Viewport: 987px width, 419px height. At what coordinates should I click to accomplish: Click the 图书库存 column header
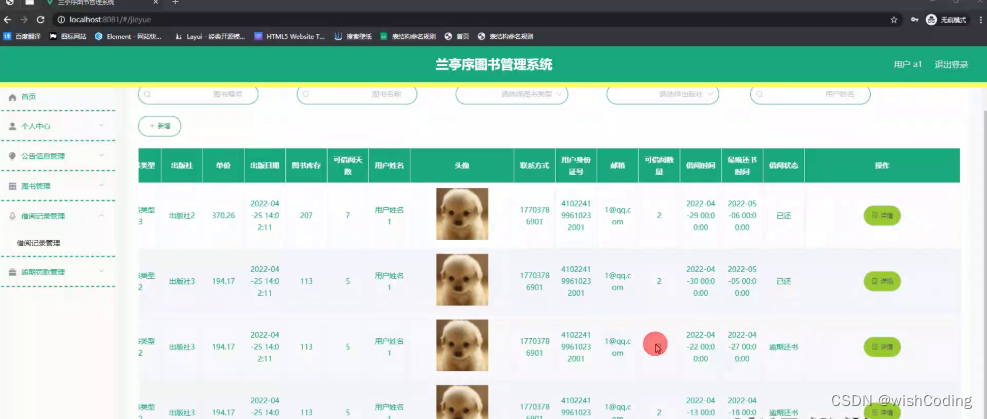(x=306, y=166)
